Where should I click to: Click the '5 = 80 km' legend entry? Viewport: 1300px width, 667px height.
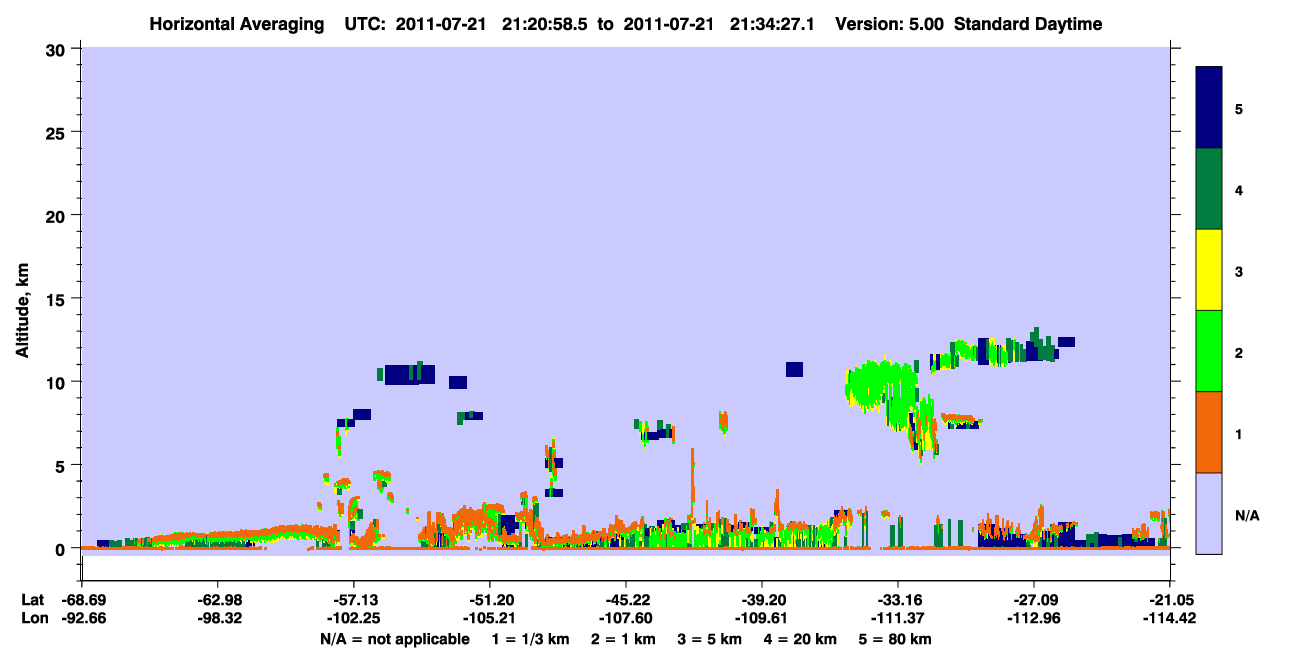click(893, 639)
